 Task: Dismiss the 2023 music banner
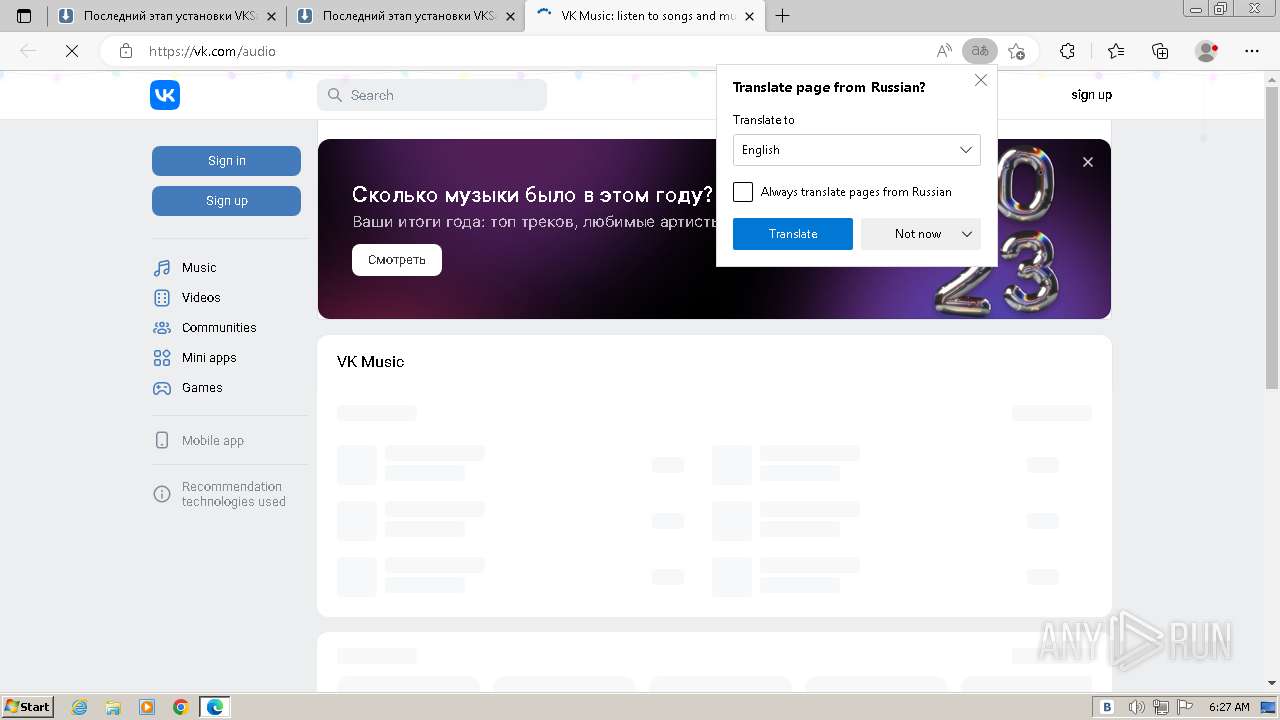click(x=1088, y=162)
